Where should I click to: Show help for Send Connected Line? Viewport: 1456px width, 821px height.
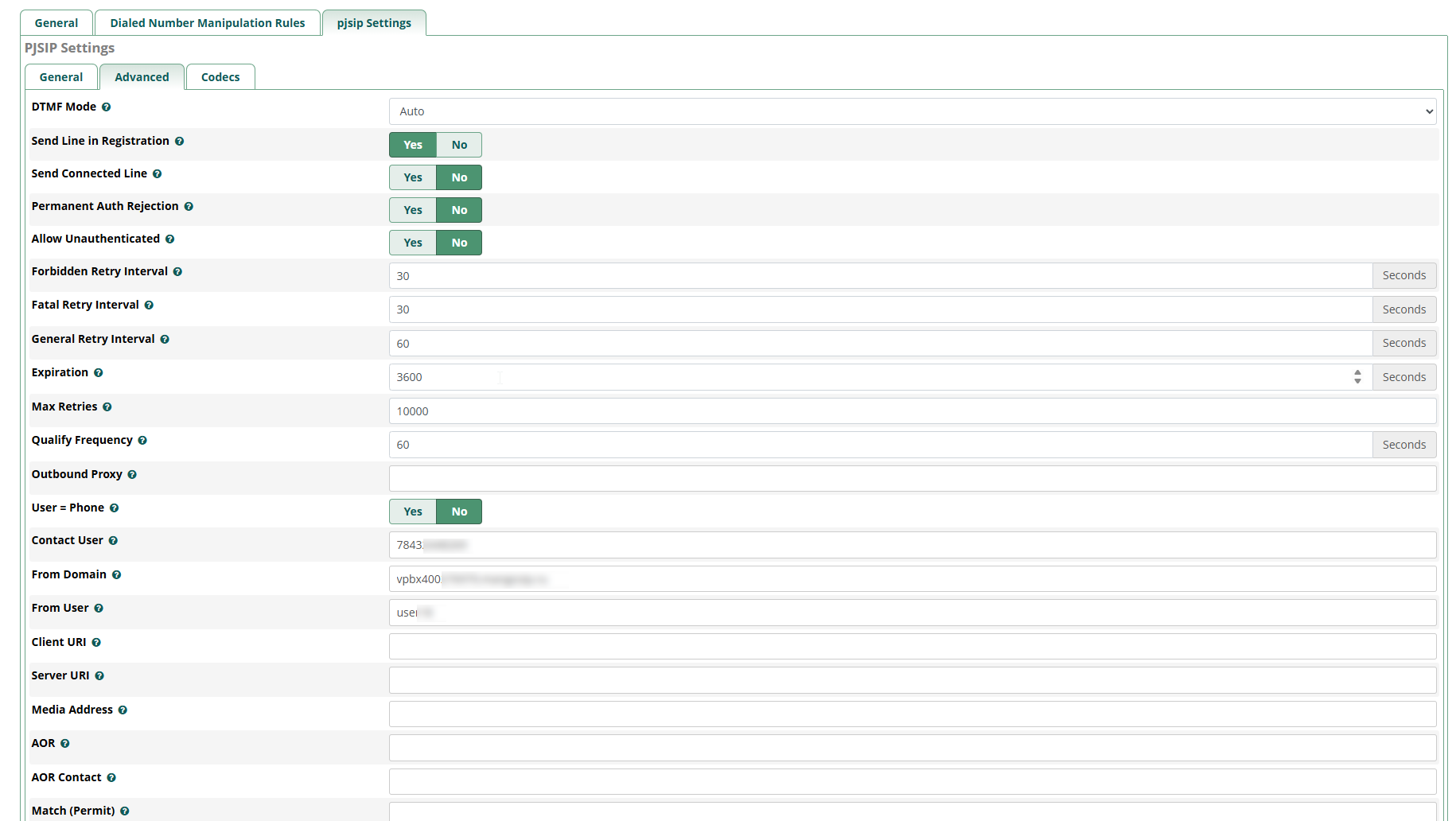(x=157, y=174)
